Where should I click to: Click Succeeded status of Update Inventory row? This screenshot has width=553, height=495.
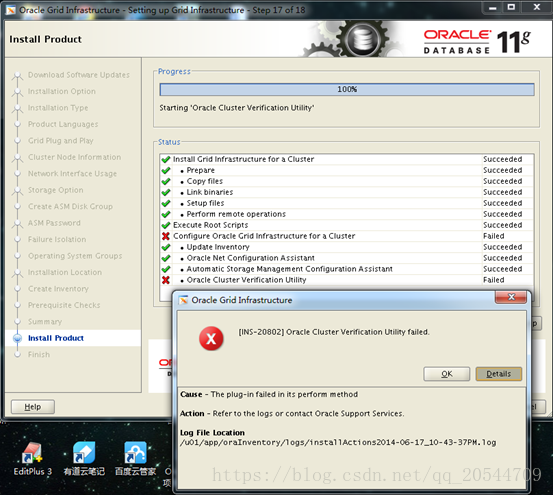[x=503, y=247]
